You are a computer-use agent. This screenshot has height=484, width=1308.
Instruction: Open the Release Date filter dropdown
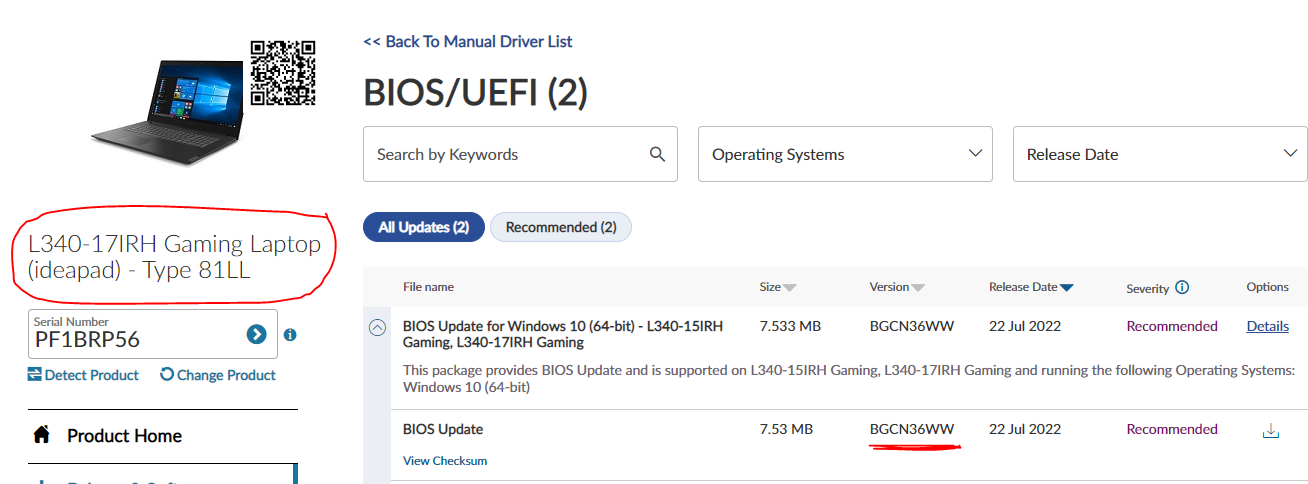point(1160,154)
